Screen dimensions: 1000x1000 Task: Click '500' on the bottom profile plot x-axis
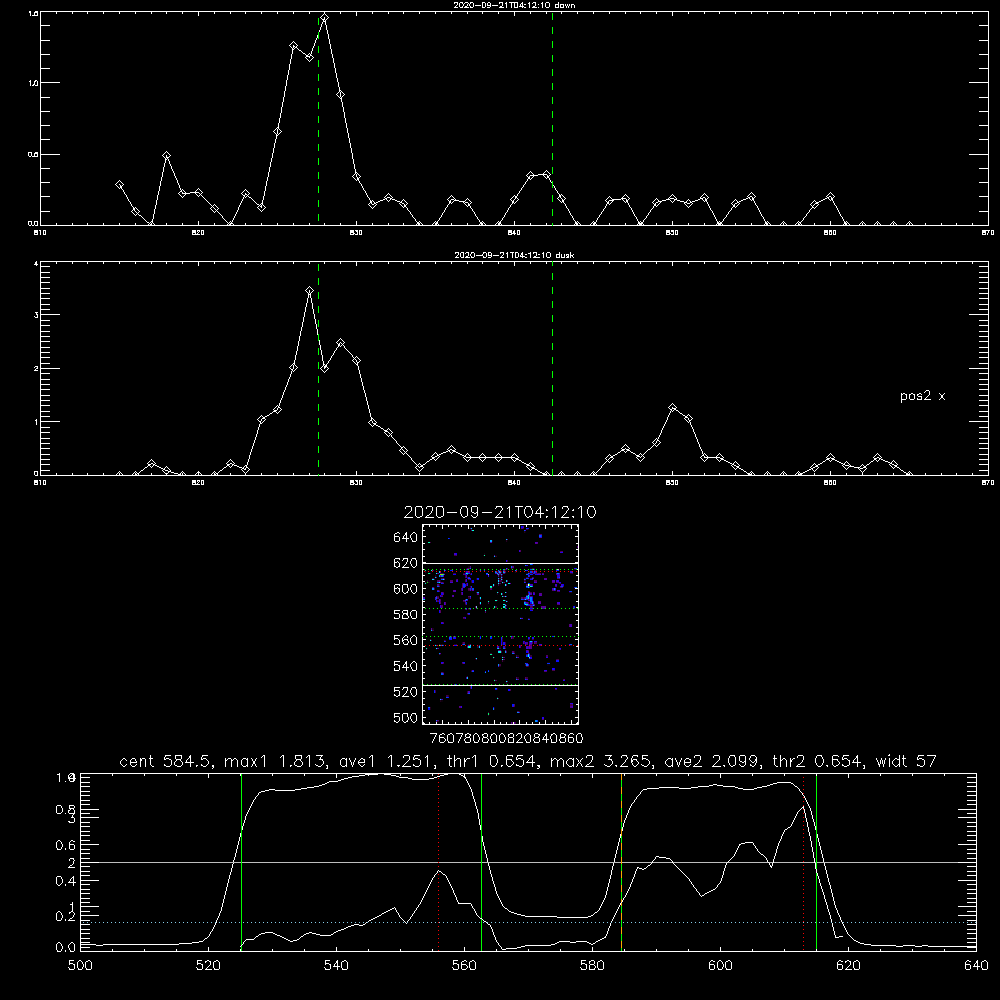80,966
